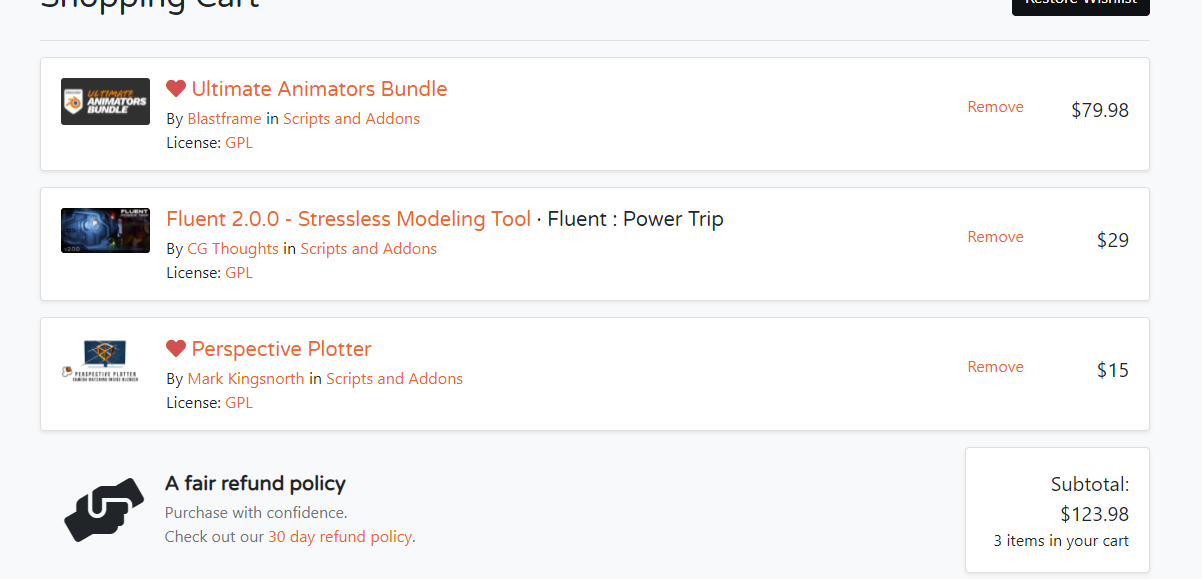The width and height of the screenshot is (1202, 579).
Task: Open Ultimate Animators Bundle product thumbnail
Action: point(105,102)
